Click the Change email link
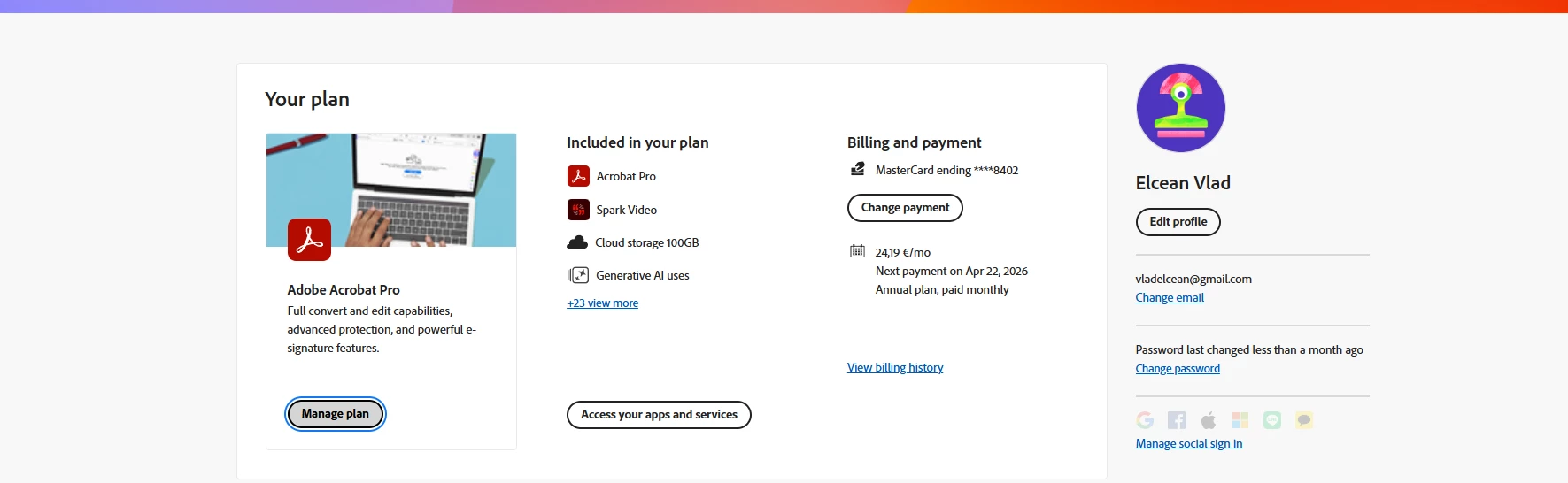The height and width of the screenshot is (483, 1568). point(1170,298)
